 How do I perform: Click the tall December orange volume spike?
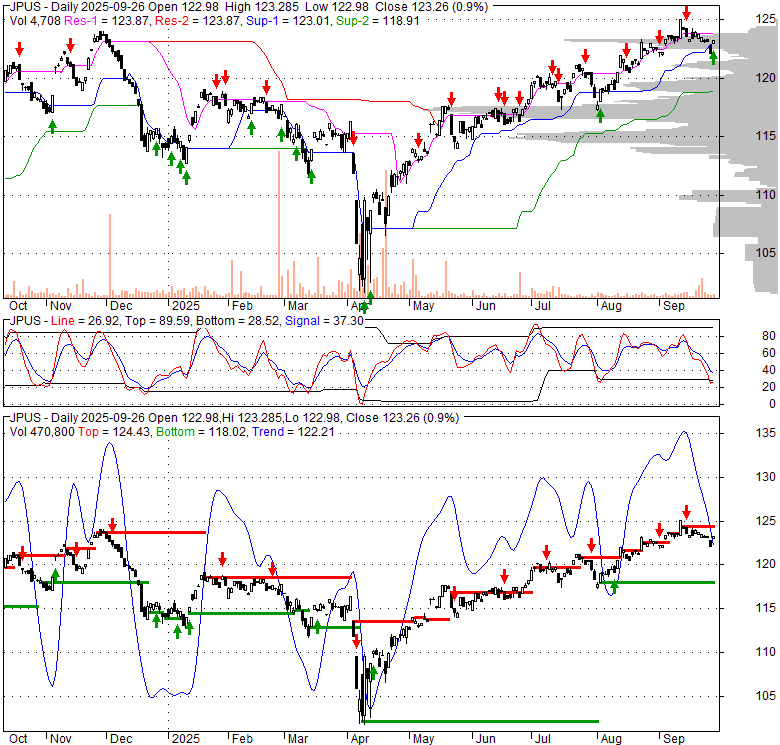pos(110,256)
